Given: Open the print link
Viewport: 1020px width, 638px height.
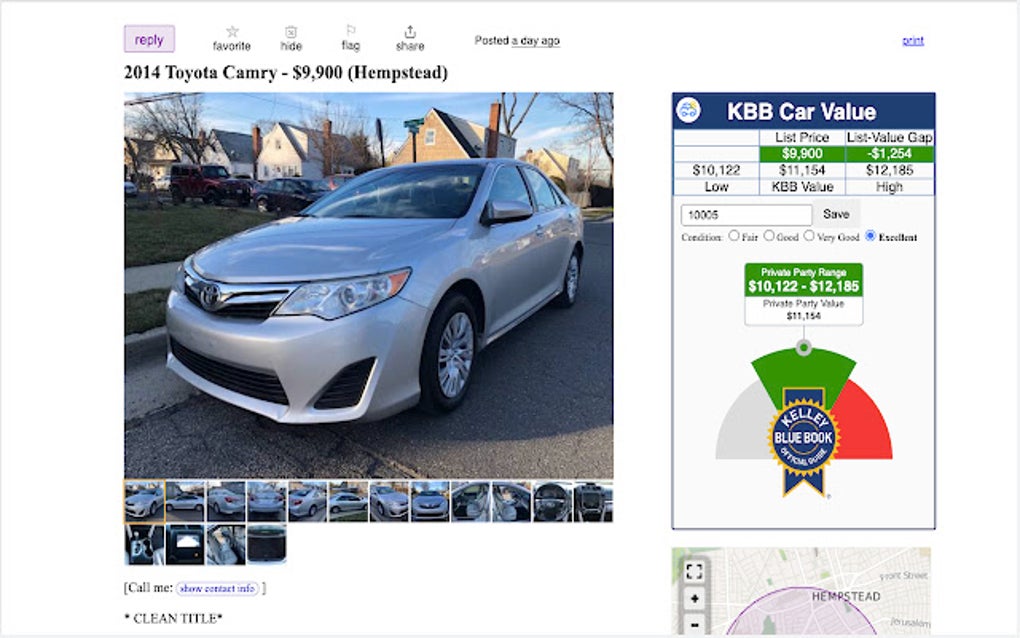Looking at the screenshot, I should tap(913, 40).
